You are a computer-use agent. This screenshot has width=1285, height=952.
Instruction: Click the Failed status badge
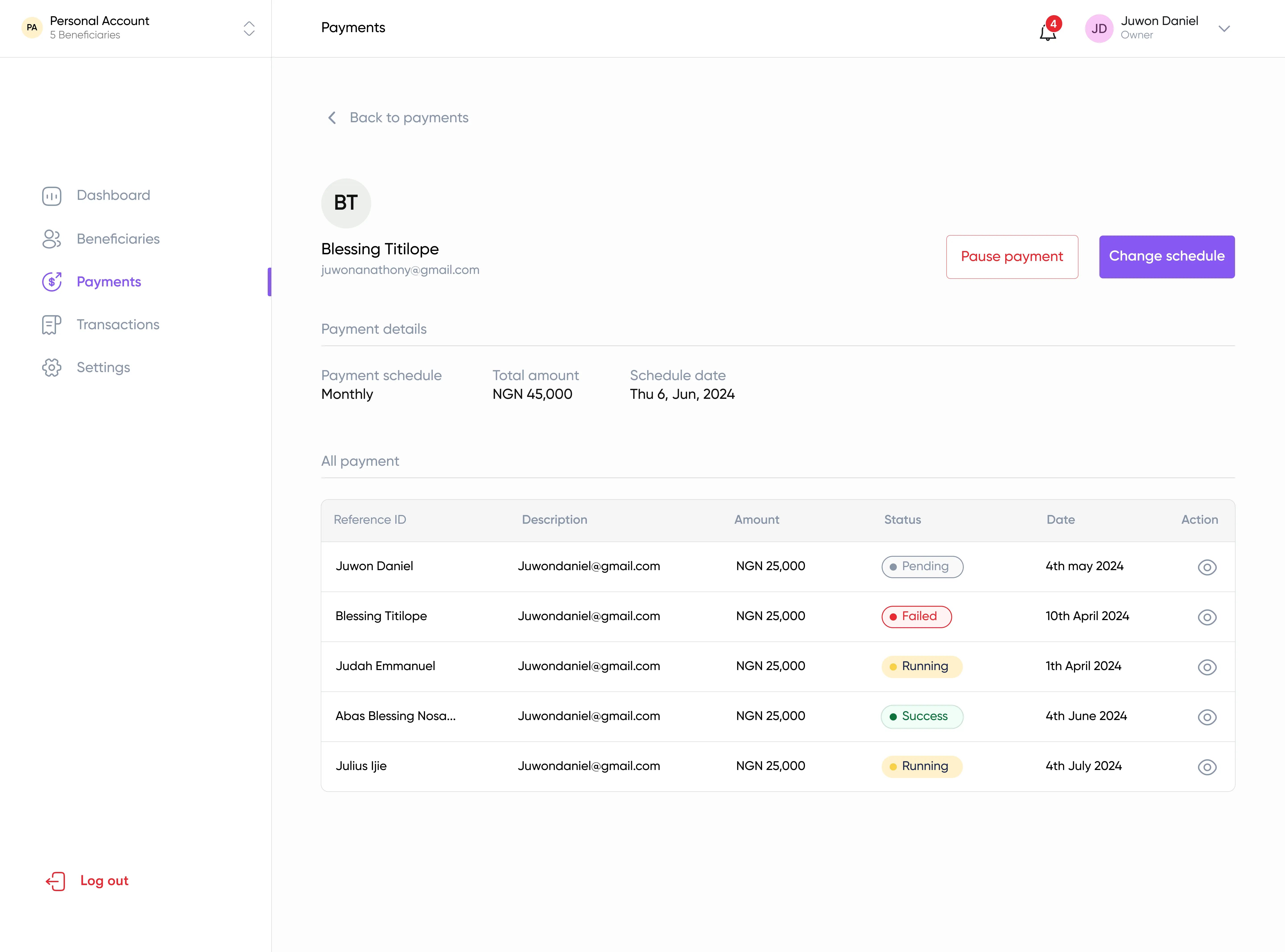coord(916,617)
